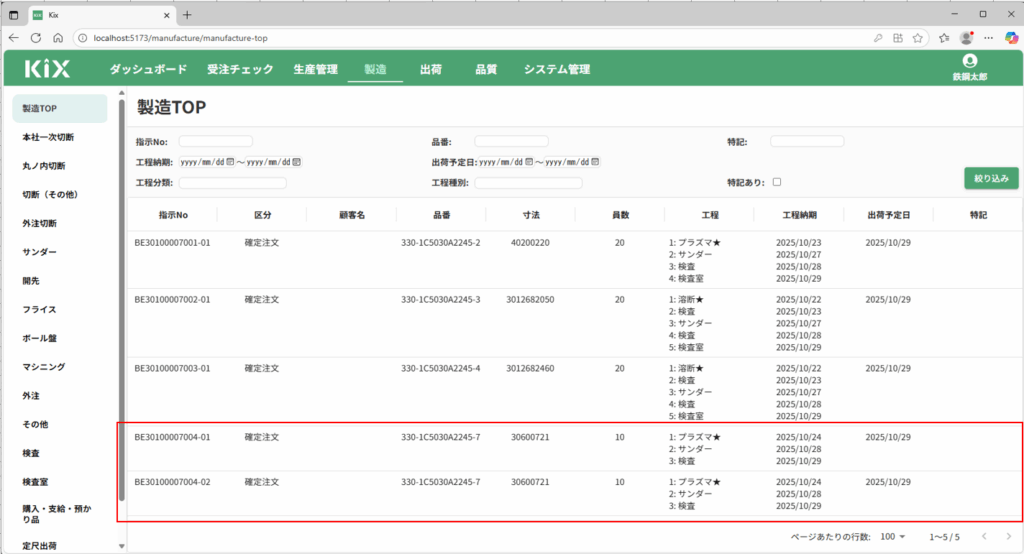Click the 指示No input field

click(x=216, y=142)
